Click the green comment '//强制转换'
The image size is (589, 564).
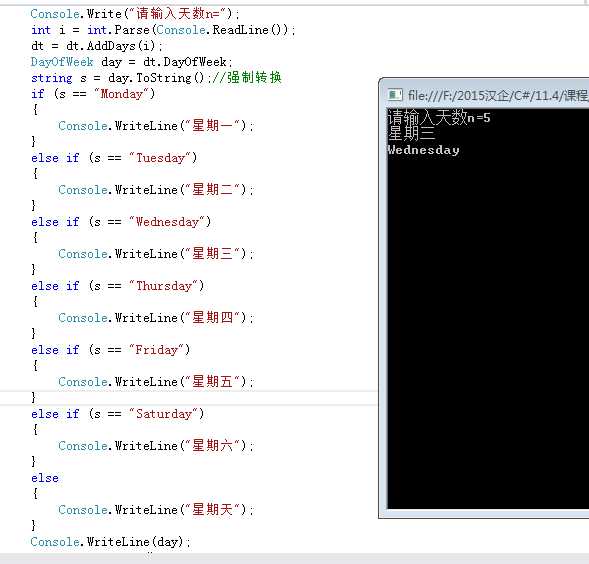pos(246,77)
